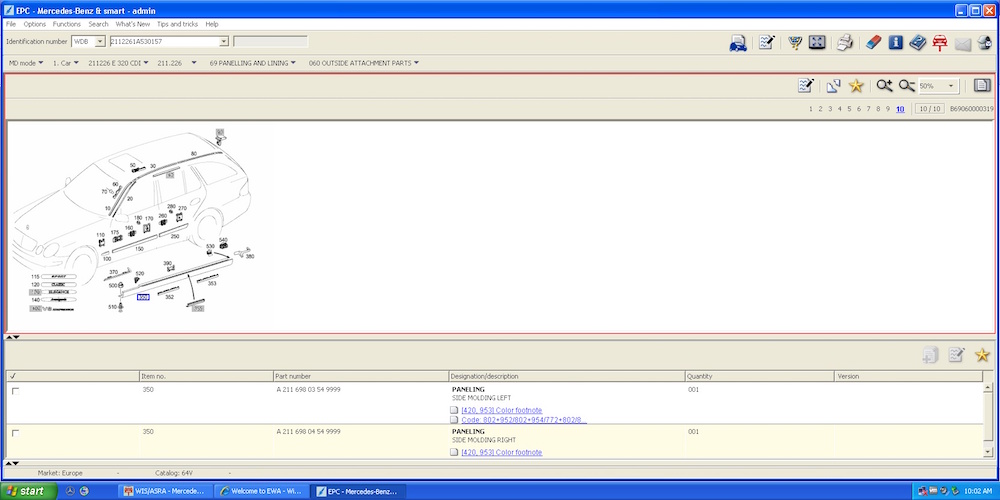Switch to full screen view icon

pyautogui.click(x=817, y=43)
